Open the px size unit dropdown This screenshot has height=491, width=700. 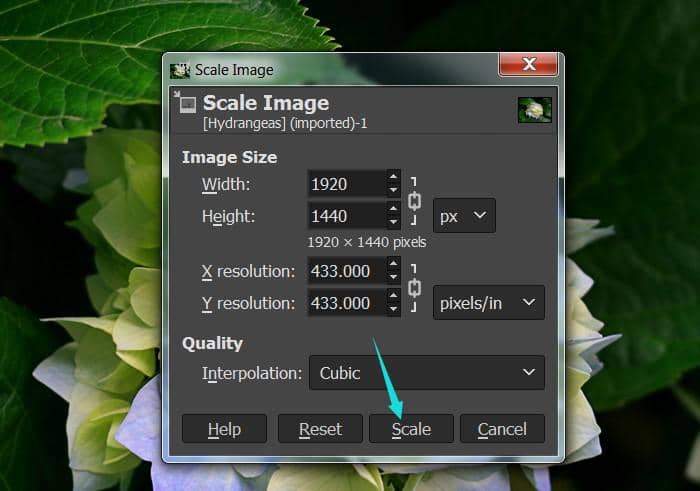(464, 216)
